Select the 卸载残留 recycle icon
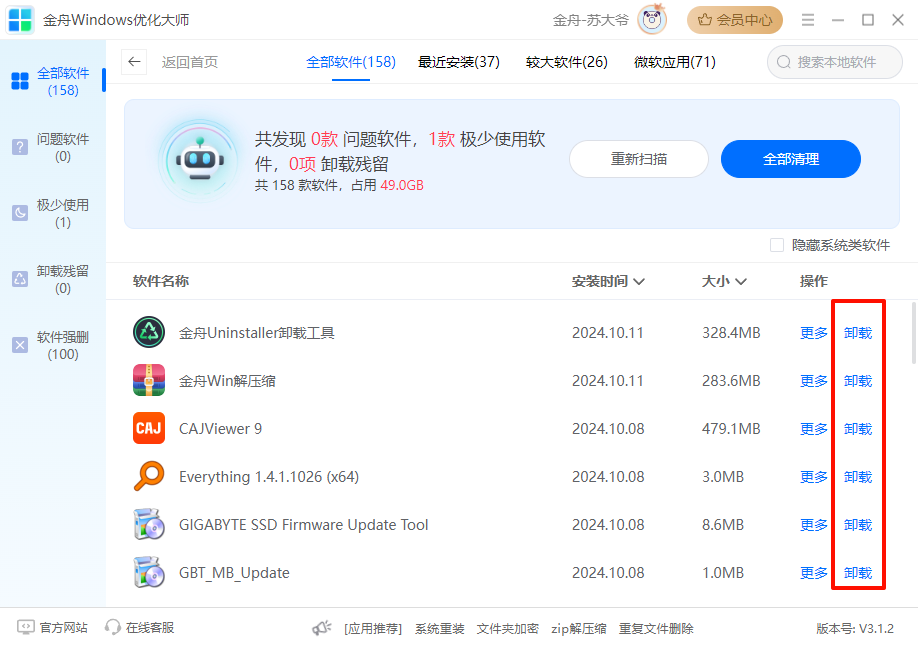Viewport: 918px width, 647px height. (x=20, y=279)
